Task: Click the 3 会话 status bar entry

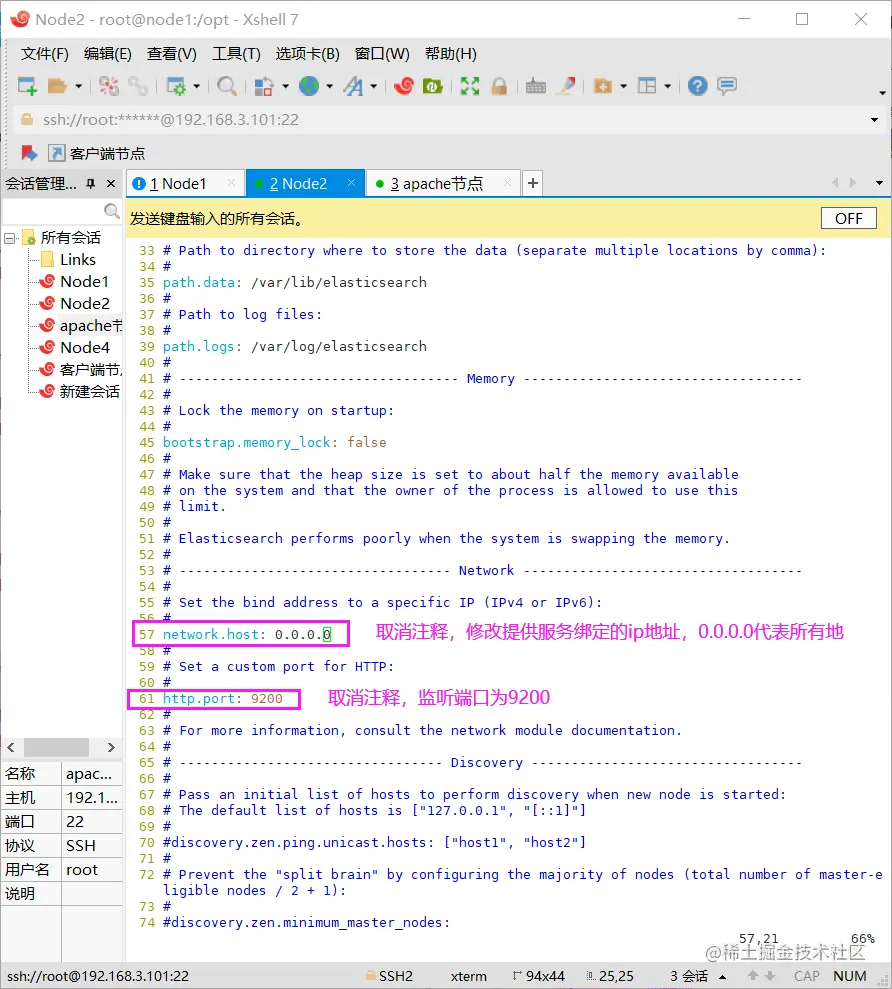Action: [688, 976]
